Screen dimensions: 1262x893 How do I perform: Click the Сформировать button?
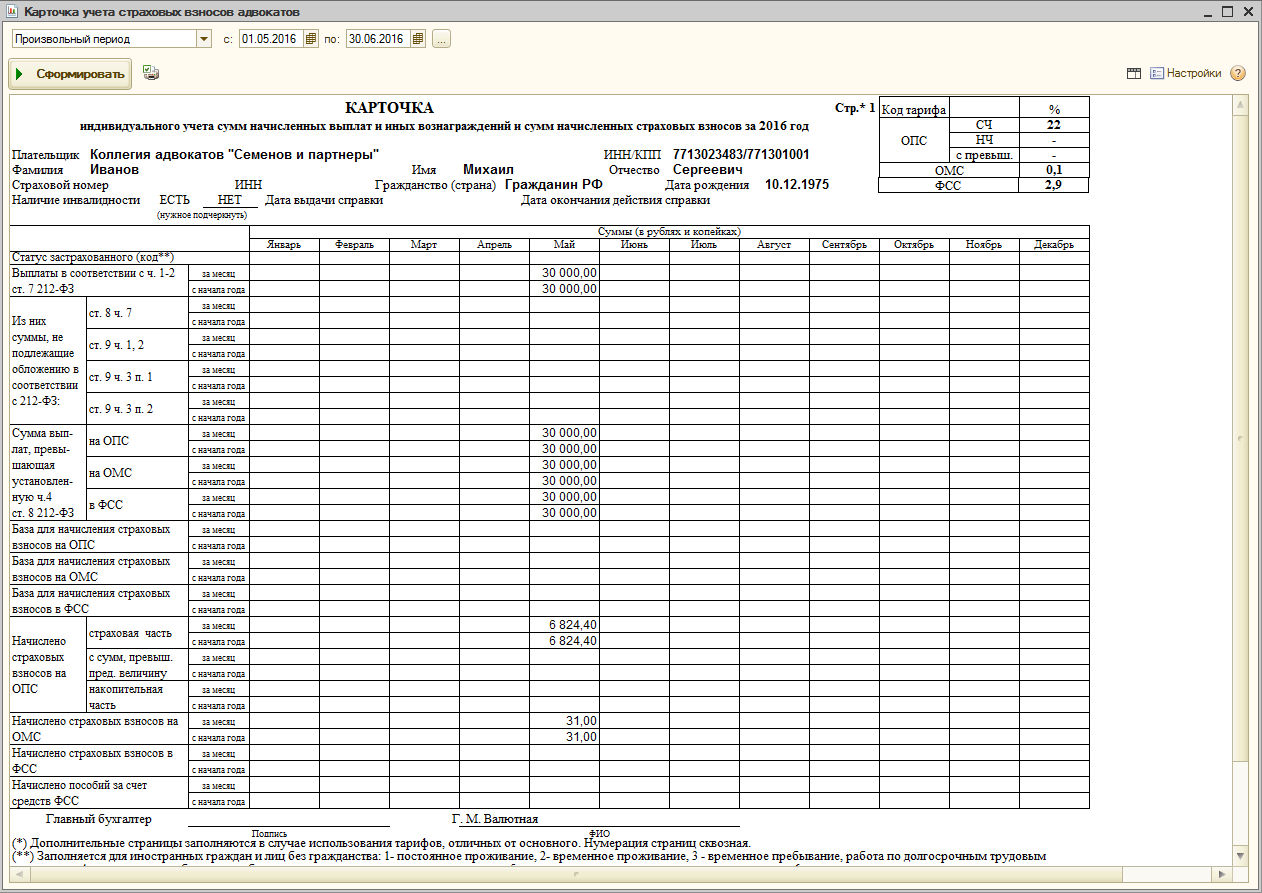click(70, 74)
